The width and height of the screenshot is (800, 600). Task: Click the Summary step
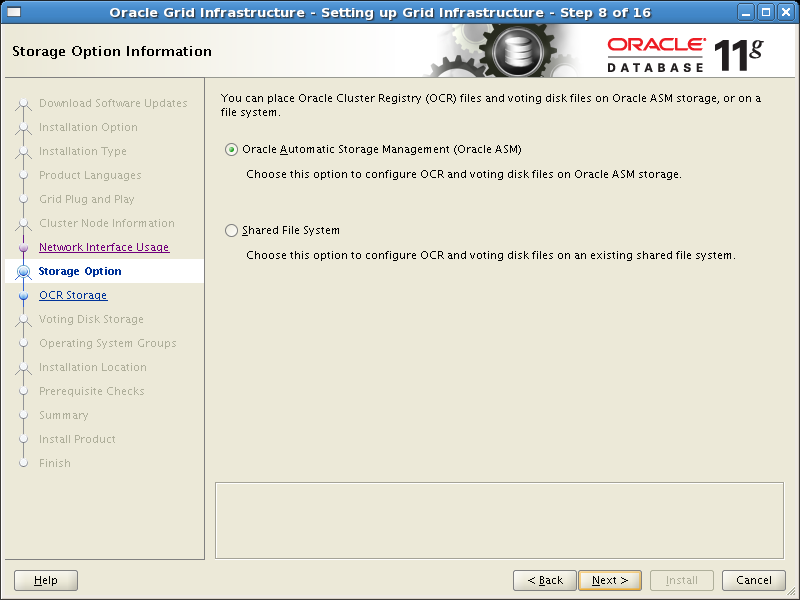pos(64,415)
